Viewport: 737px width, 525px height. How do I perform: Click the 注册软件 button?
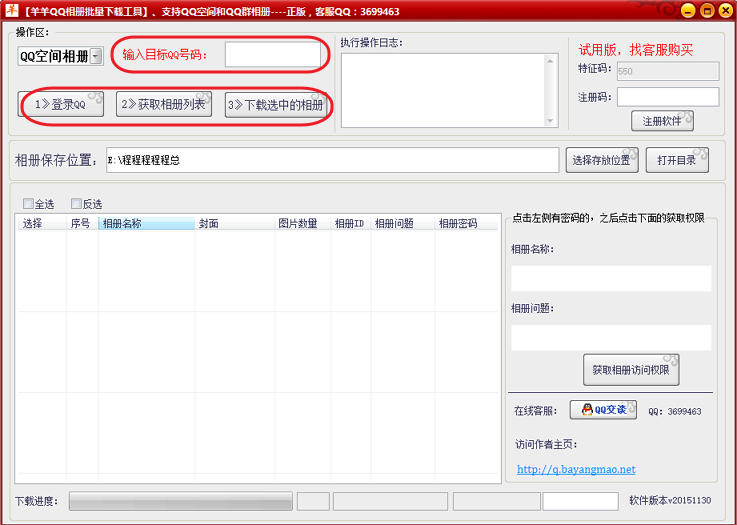point(662,121)
